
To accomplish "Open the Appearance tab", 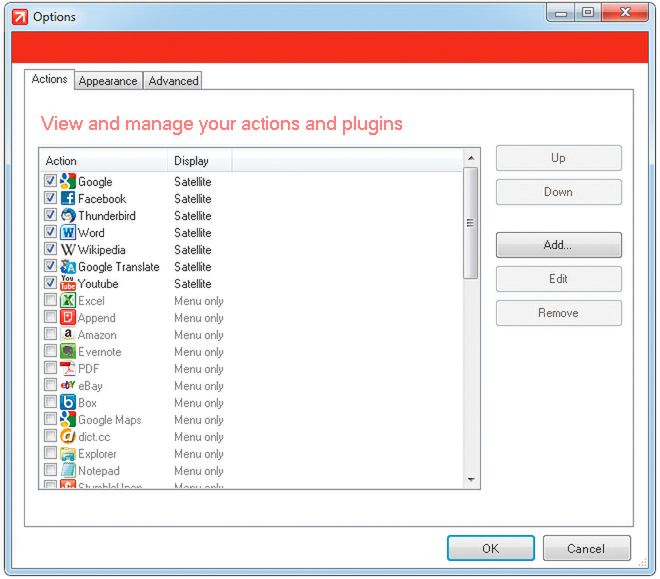I will point(108,81).
